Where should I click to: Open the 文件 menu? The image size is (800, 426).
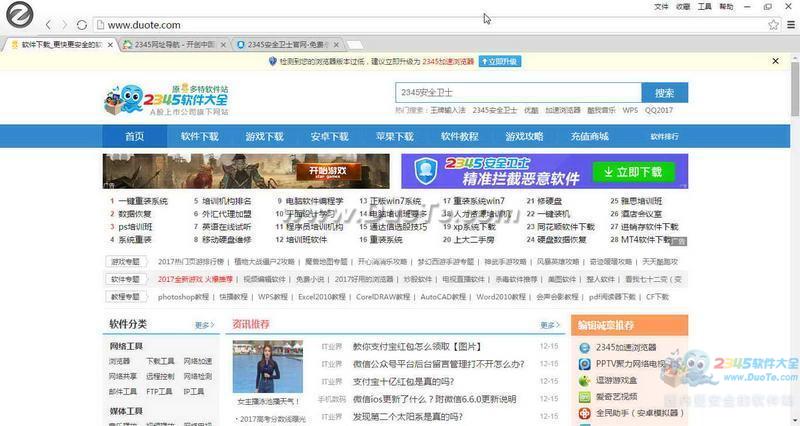(x=661, y=7)
